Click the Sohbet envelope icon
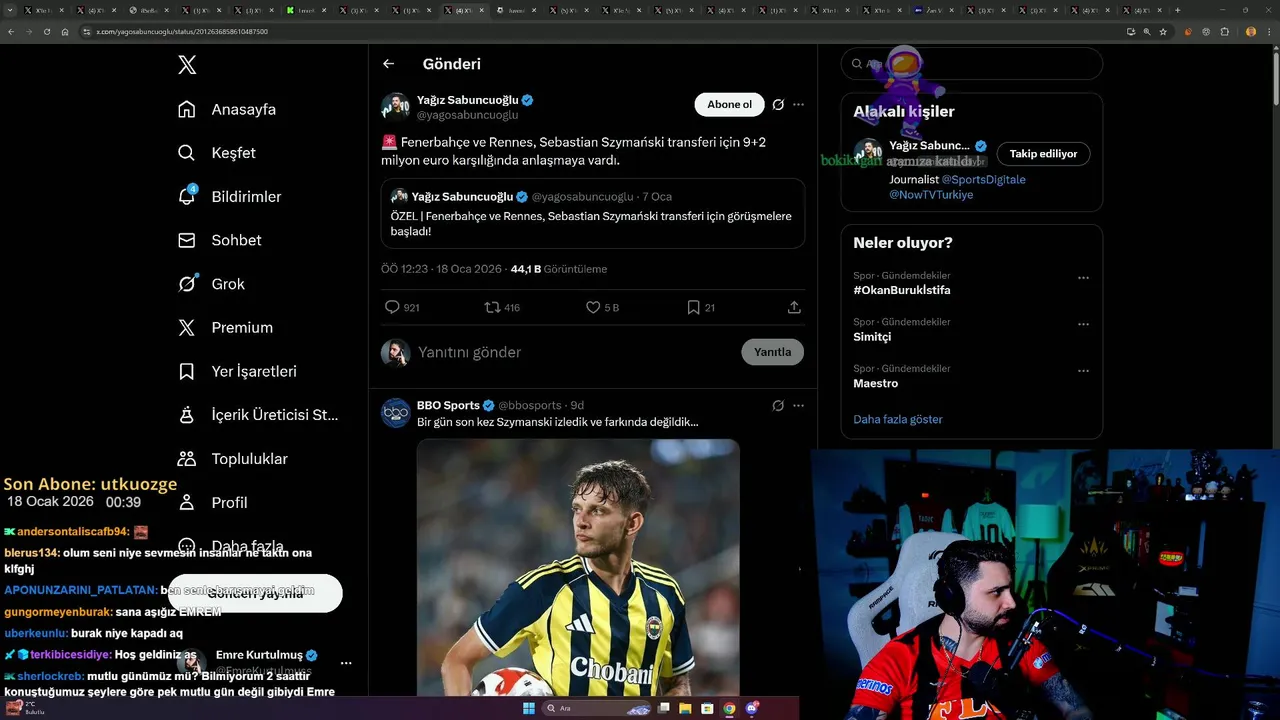Viewport: 1280px width, 720px height. tap(187, 240)
